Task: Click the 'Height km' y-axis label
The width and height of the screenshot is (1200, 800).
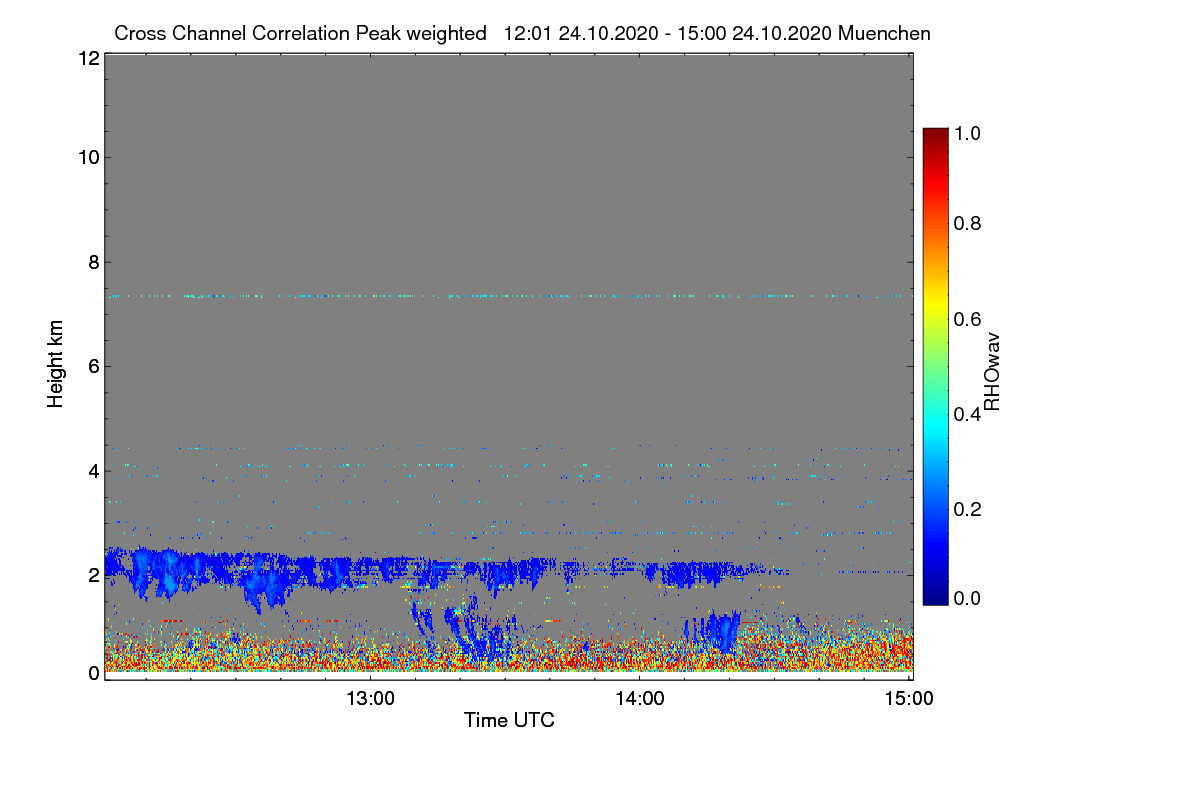Action: [56, 364]
